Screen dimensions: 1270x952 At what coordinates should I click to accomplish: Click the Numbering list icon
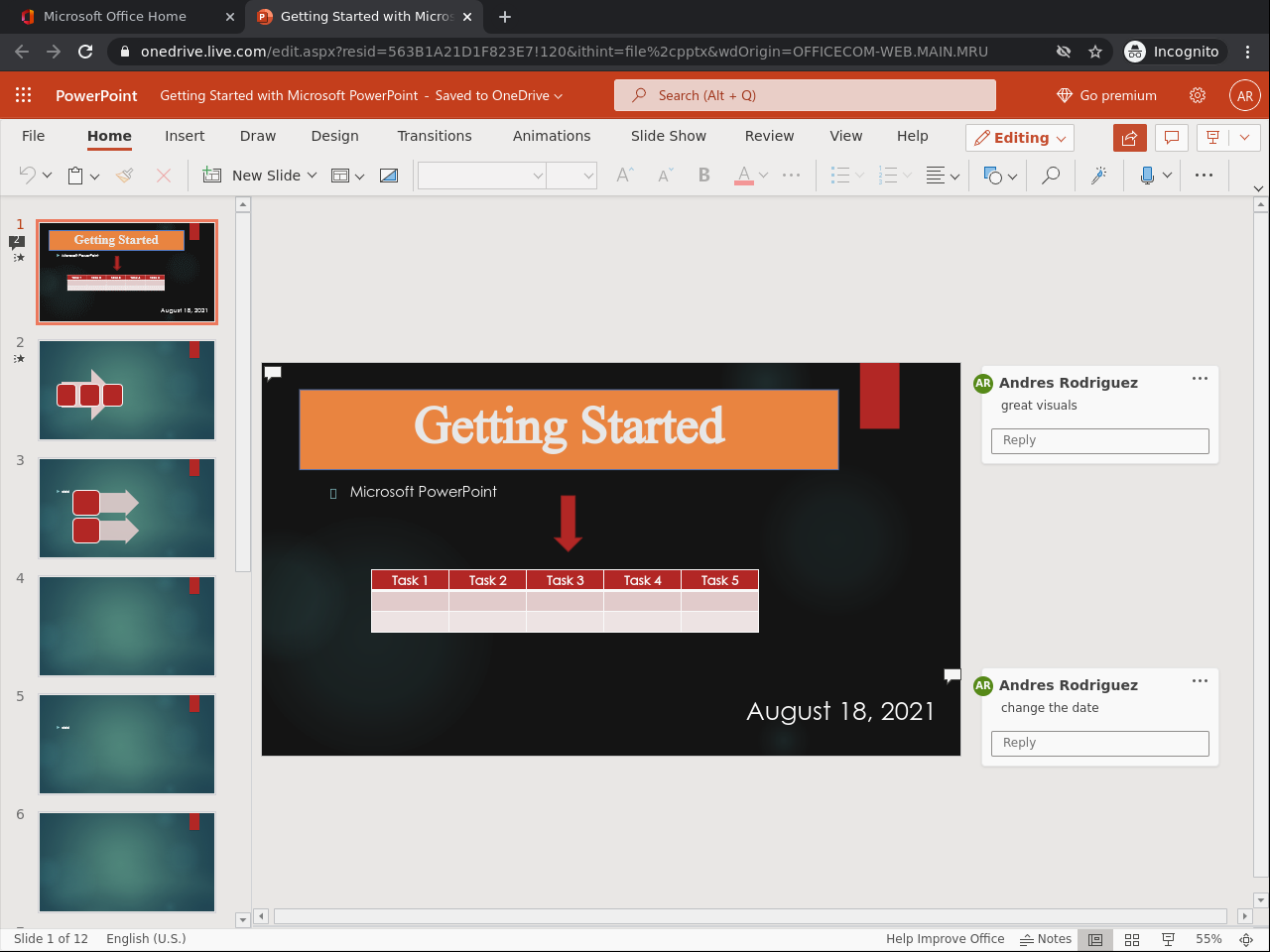(x=888, y=176)
